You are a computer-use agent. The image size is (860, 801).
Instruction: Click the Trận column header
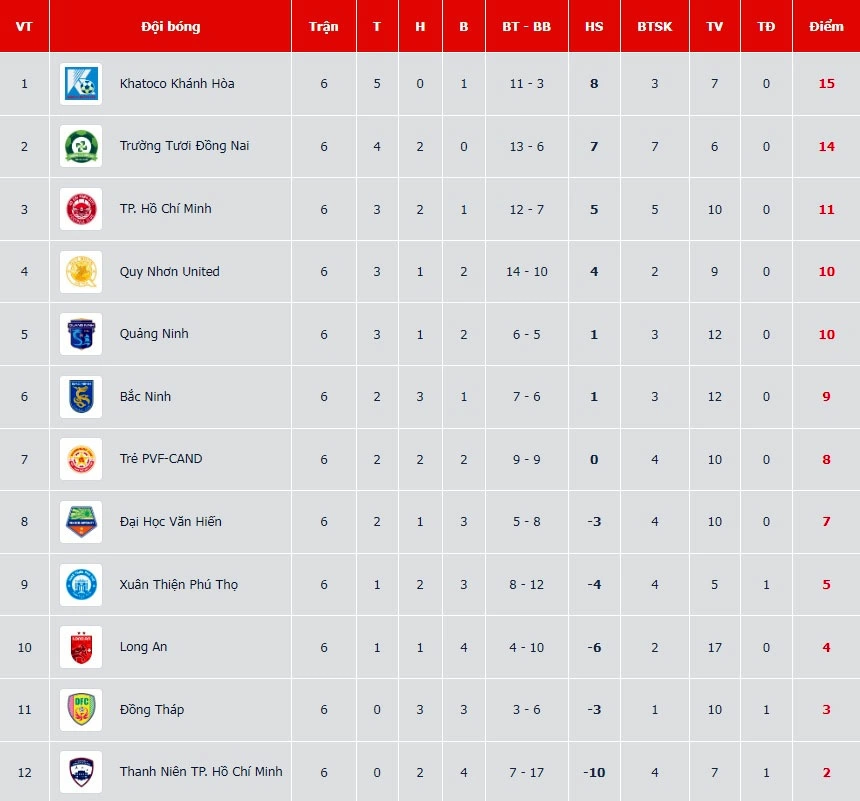click(324, 26)
